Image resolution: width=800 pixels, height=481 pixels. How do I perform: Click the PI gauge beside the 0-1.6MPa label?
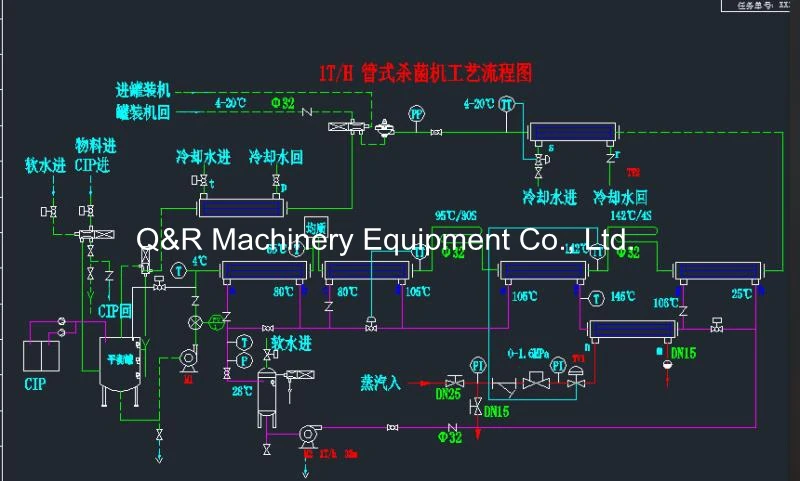tap(558, 365)
